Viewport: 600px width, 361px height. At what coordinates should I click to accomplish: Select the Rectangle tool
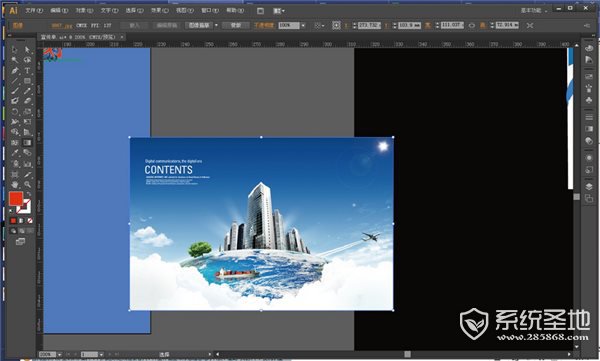point(27,81)
